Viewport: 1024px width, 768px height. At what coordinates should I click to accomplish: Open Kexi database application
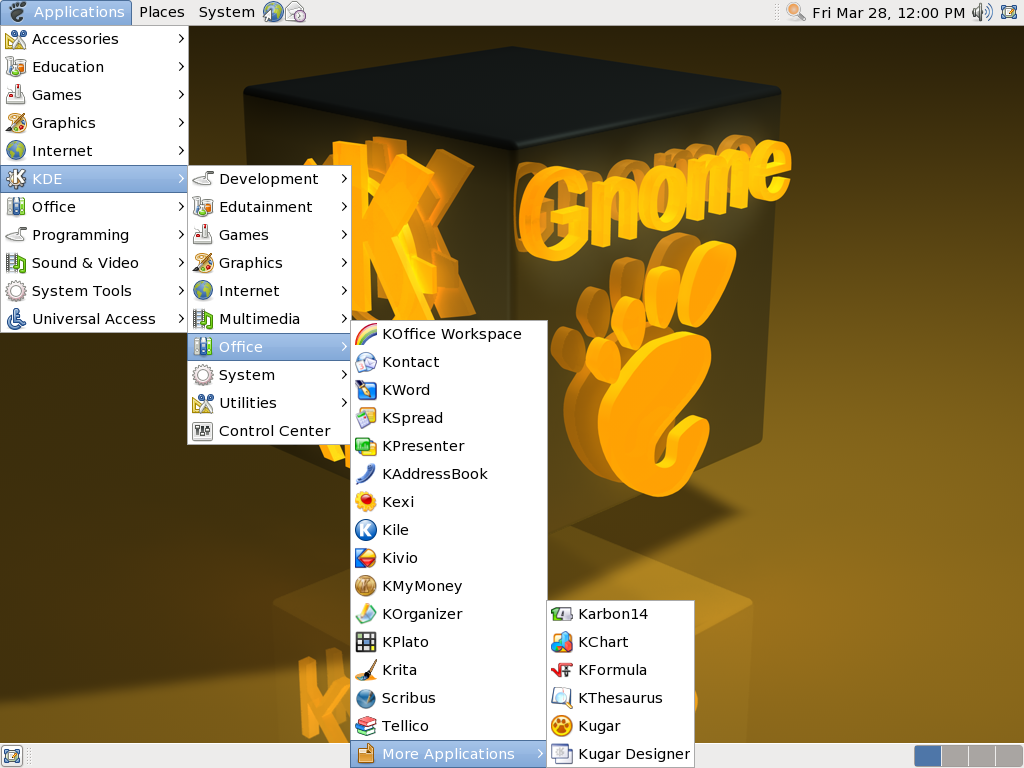pos(396,502)
